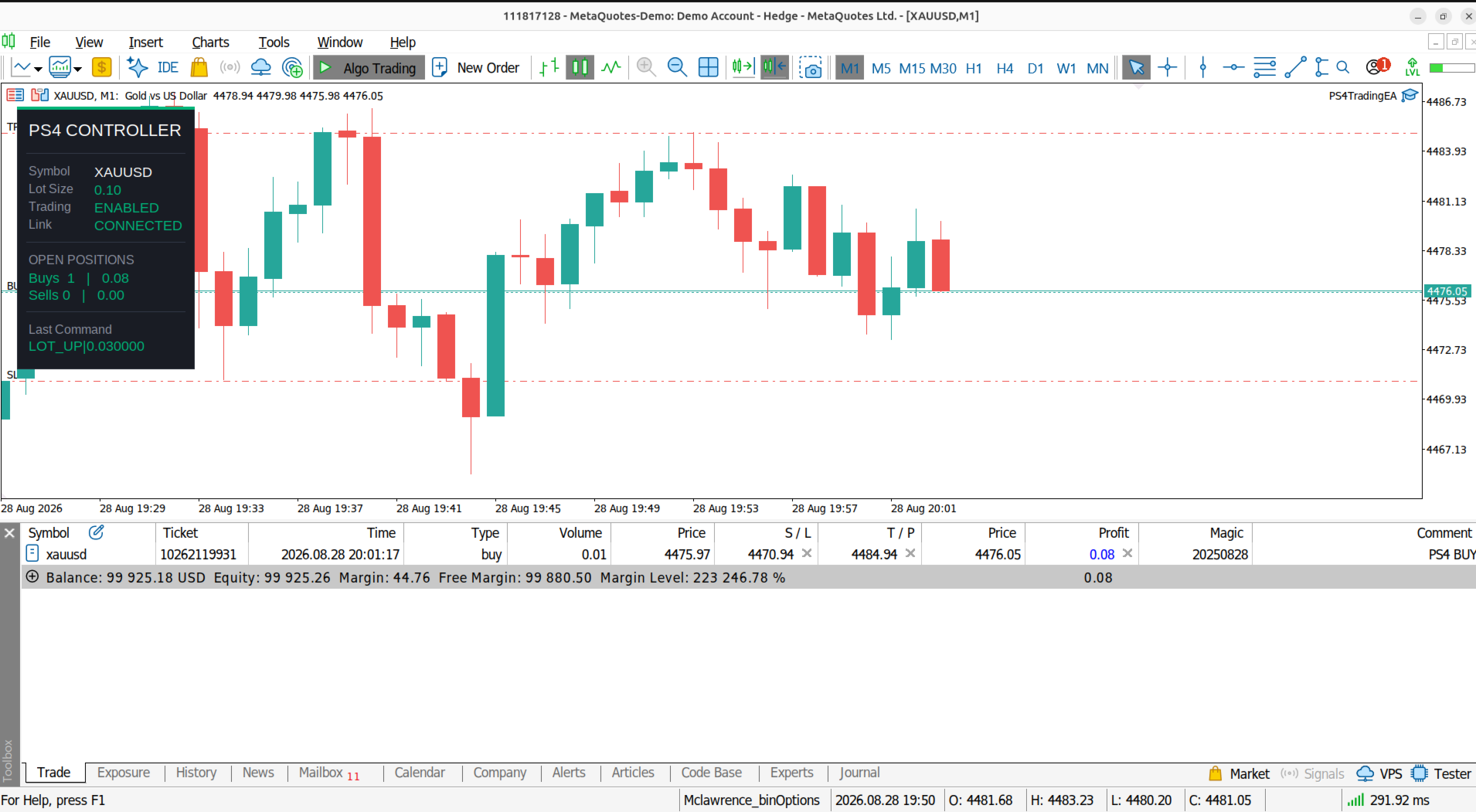
Task: Click the New Order button
Action: (x=476, y=68)
